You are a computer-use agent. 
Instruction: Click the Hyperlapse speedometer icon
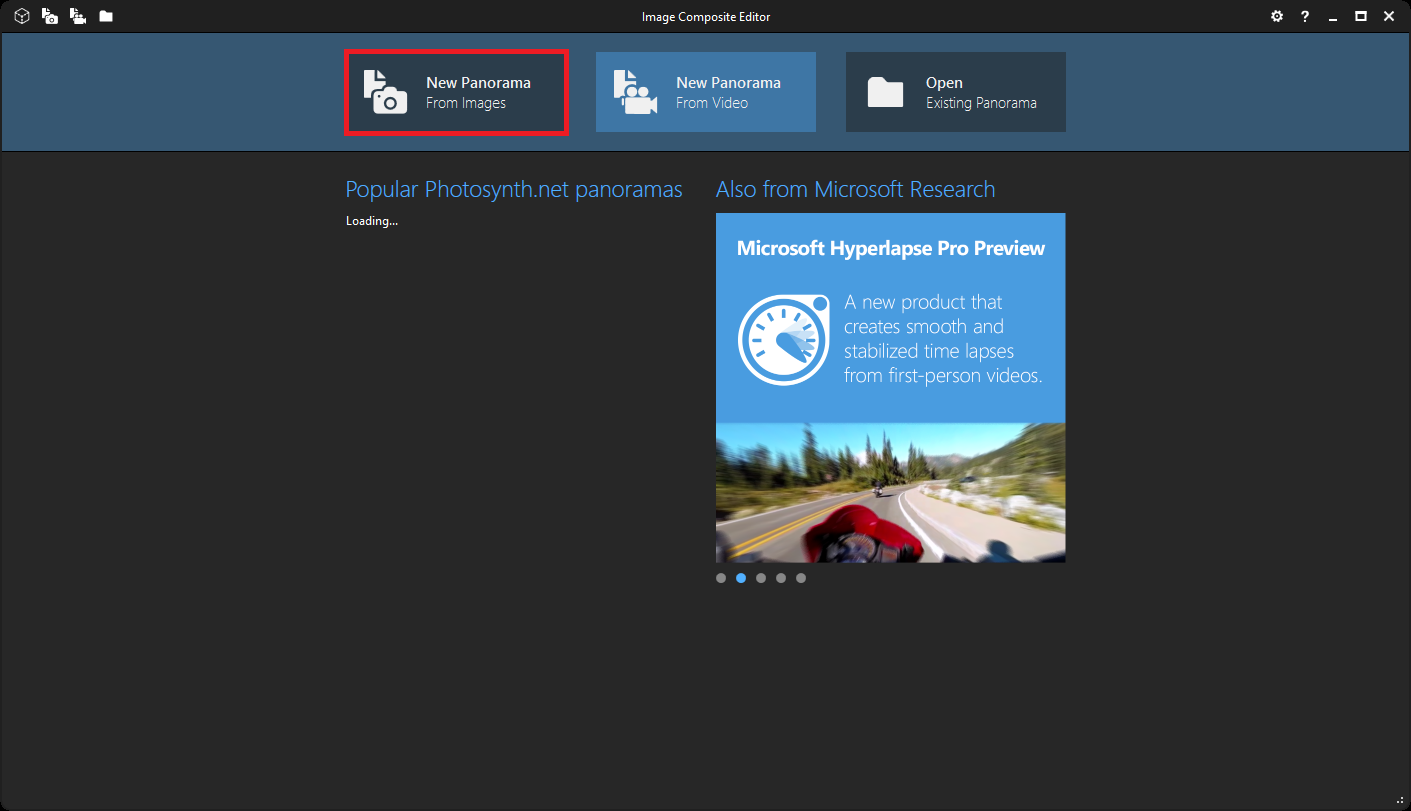pyautogui.click(x=784, y=340)
